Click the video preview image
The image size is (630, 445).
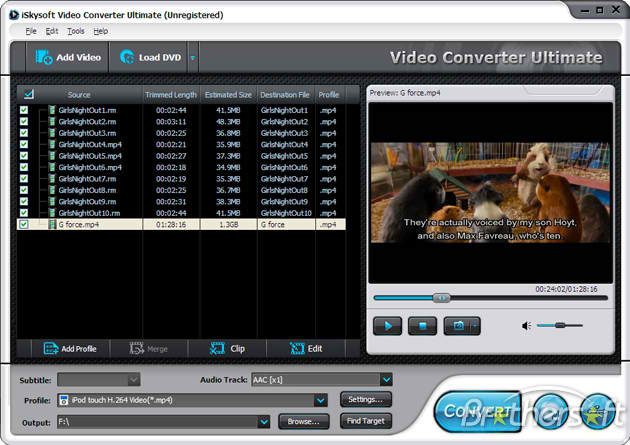click(x=490, y=192)
